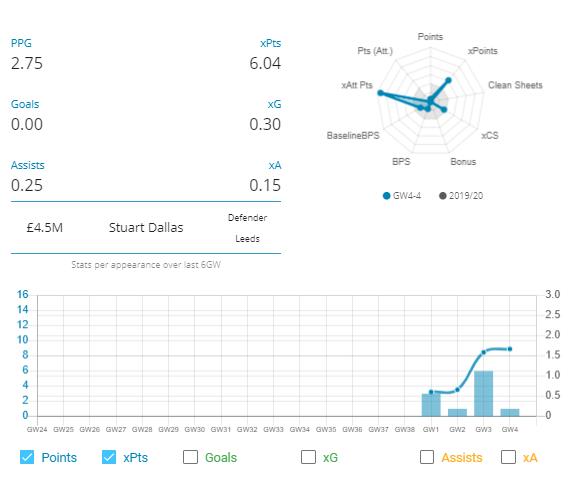This screenshot has width=575, height=480.
Task: Enable the xA checkbox
Action: pyautogui.click(x=508, y=457)
